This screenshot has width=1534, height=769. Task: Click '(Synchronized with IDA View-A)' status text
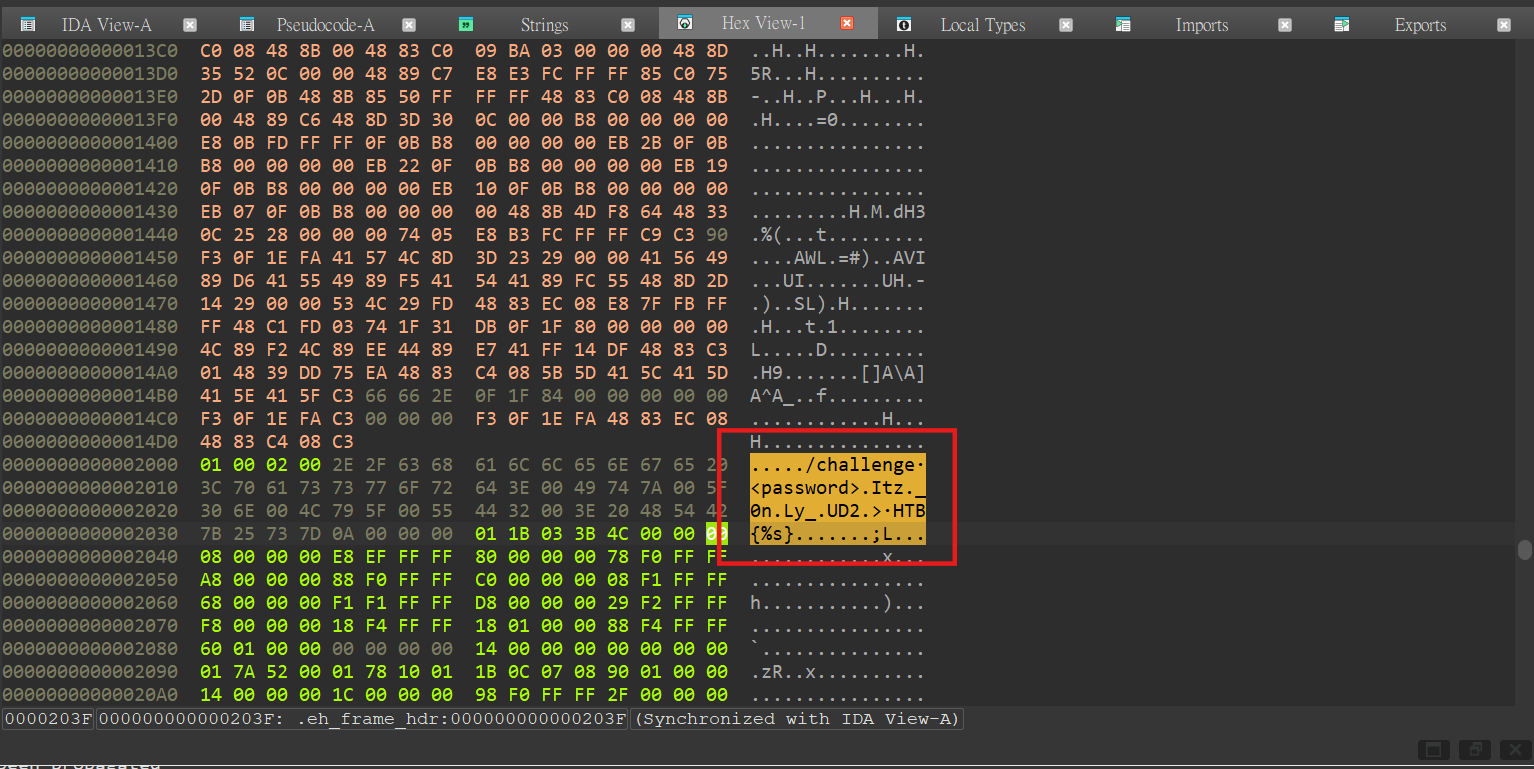click(797, 719)
